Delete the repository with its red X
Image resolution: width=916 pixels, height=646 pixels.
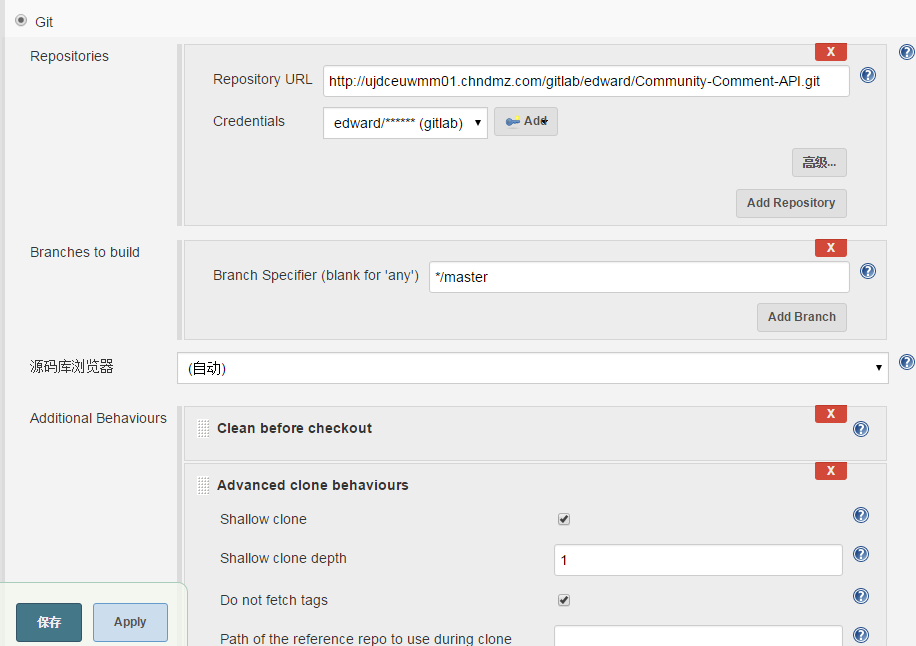[830, 52]
